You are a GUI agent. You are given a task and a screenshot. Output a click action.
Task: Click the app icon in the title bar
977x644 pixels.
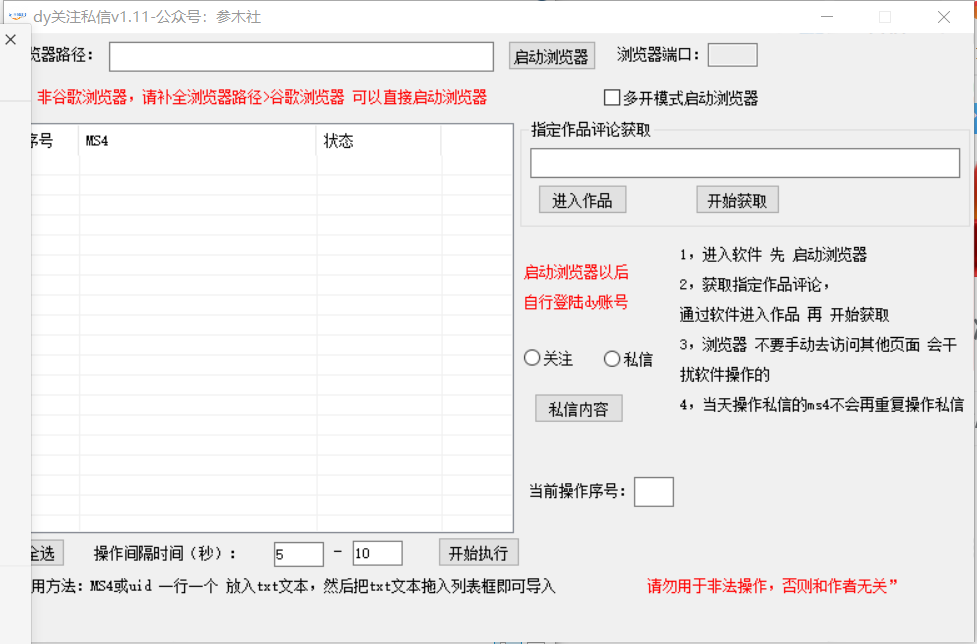16,15
